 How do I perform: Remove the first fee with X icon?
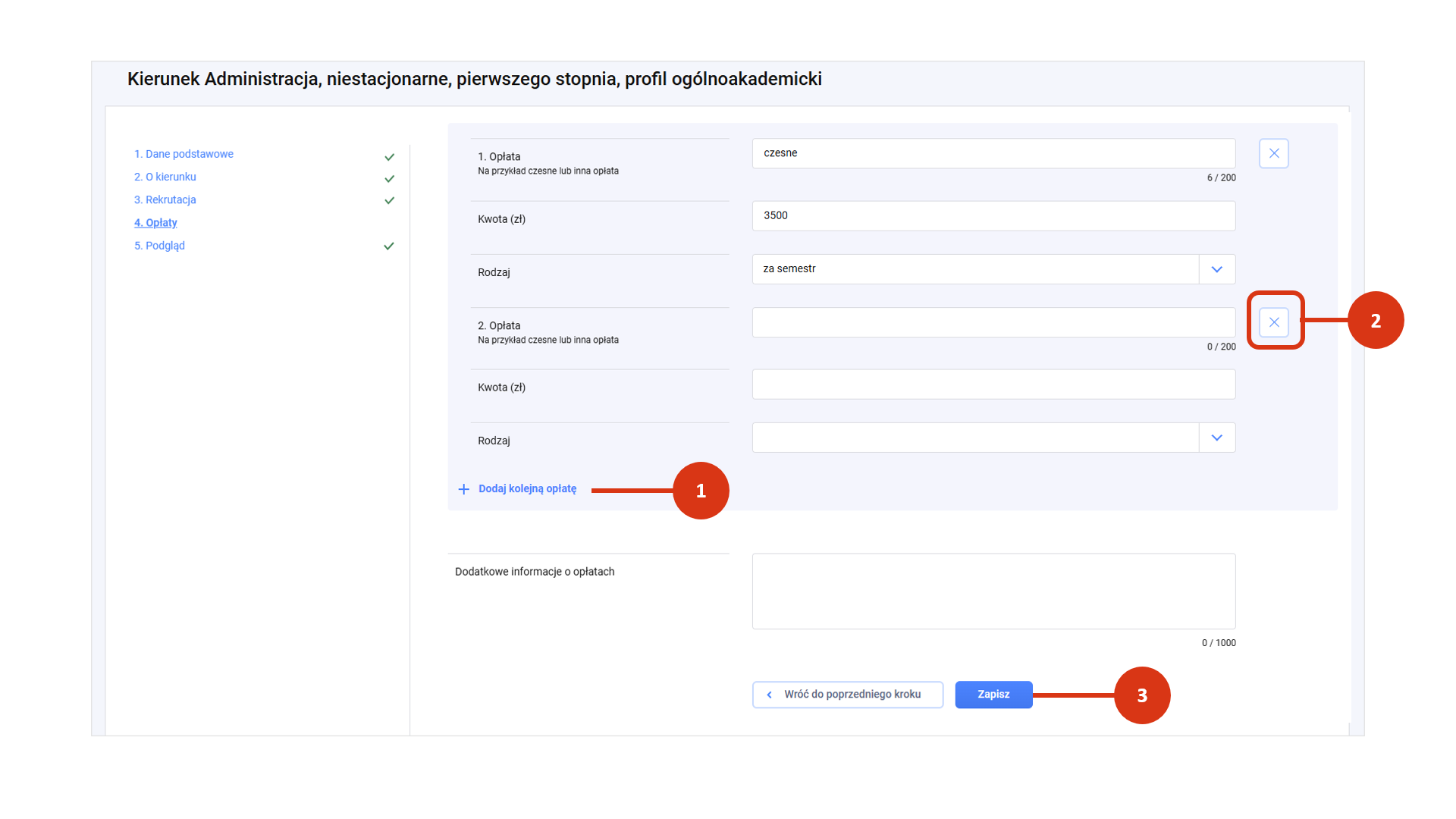pyautogui.click(x=1274, y=153)
